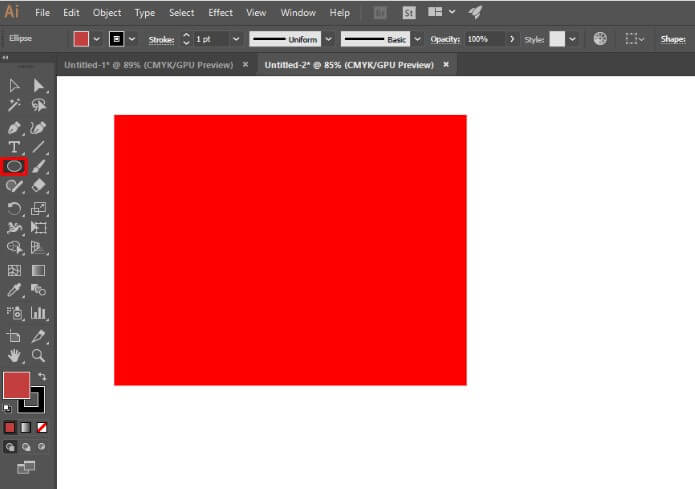695x489 pixels.
Task: Choose the Slice tool
Action: point(39,336)
